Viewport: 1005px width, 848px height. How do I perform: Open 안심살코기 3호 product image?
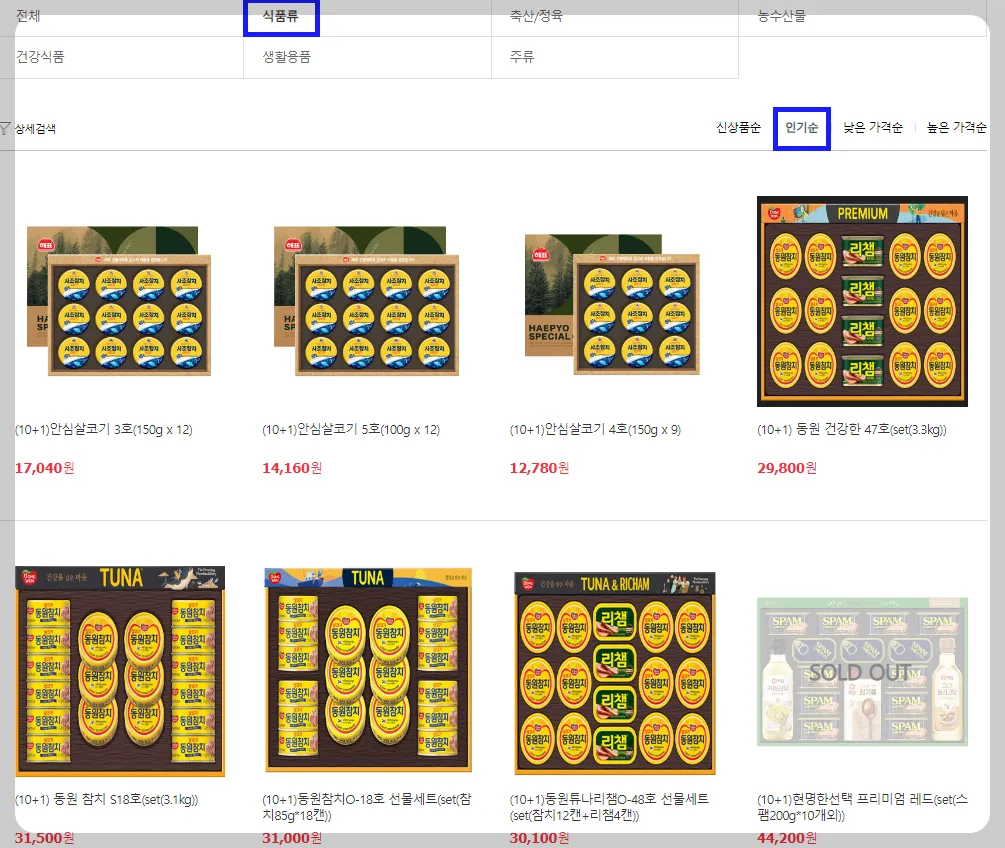(119, 301)
